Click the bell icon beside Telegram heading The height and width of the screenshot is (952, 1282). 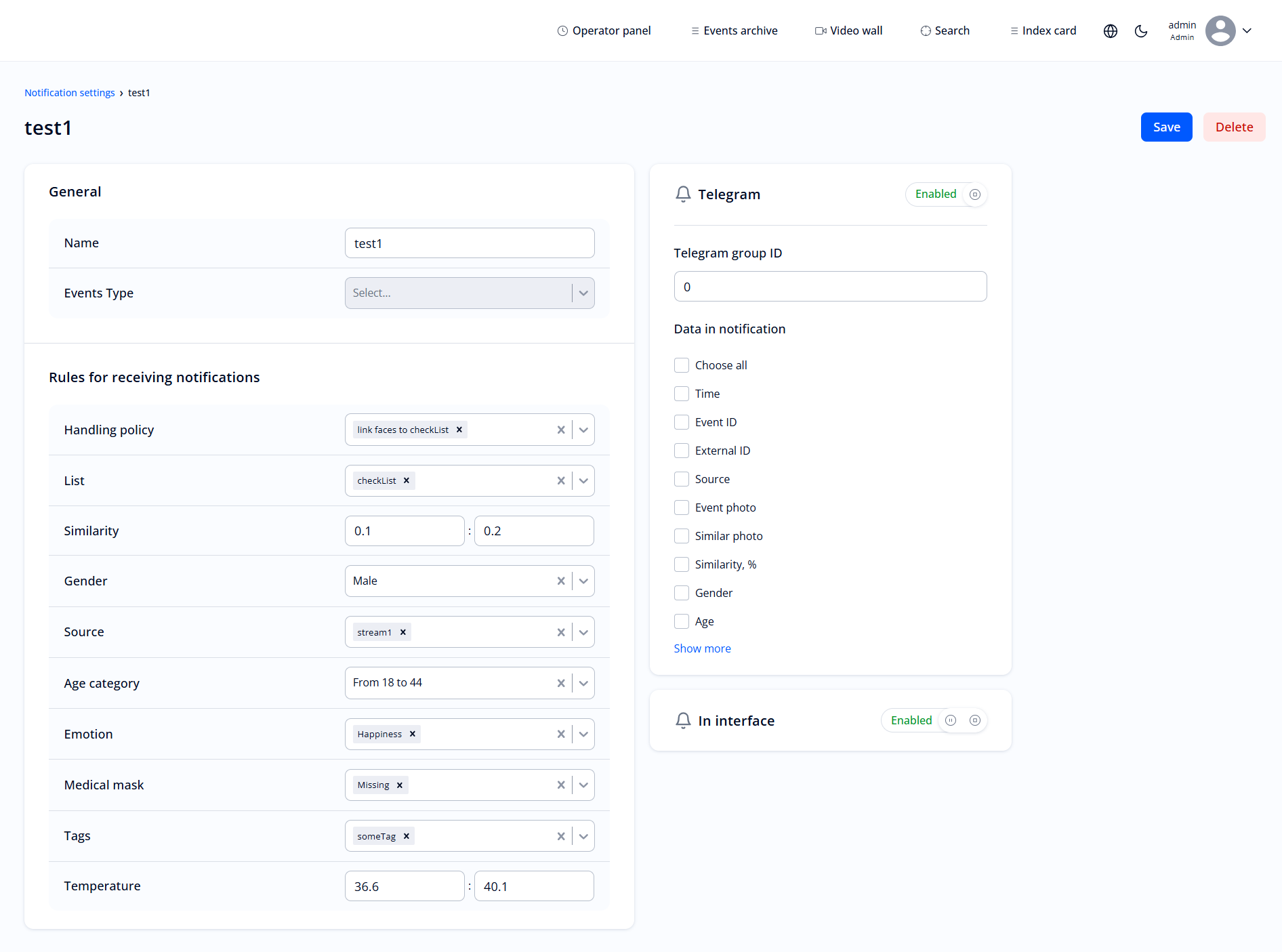(683, 194)
